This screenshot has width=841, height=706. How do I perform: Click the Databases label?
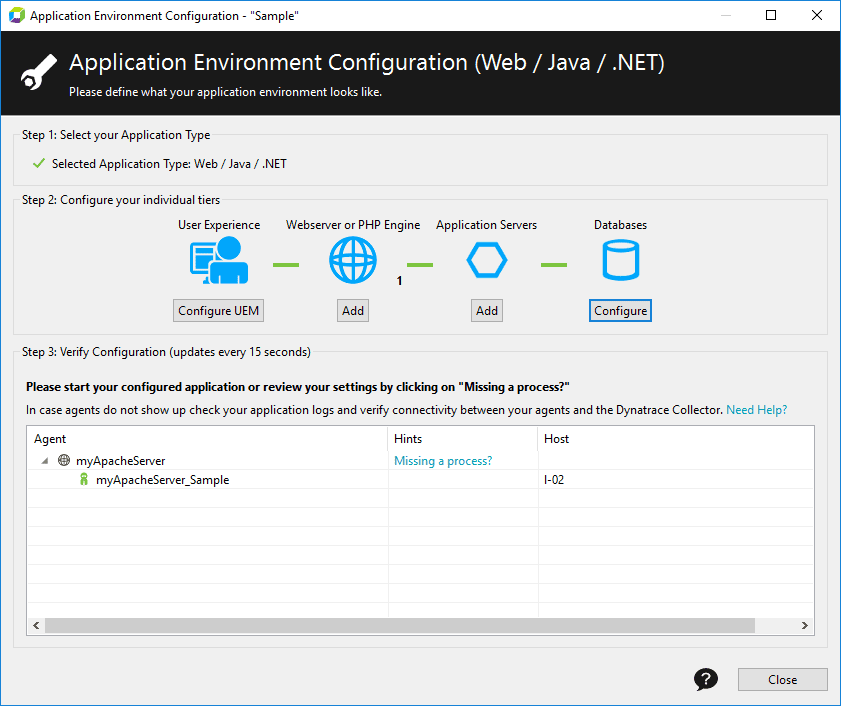tap(621, 225)
